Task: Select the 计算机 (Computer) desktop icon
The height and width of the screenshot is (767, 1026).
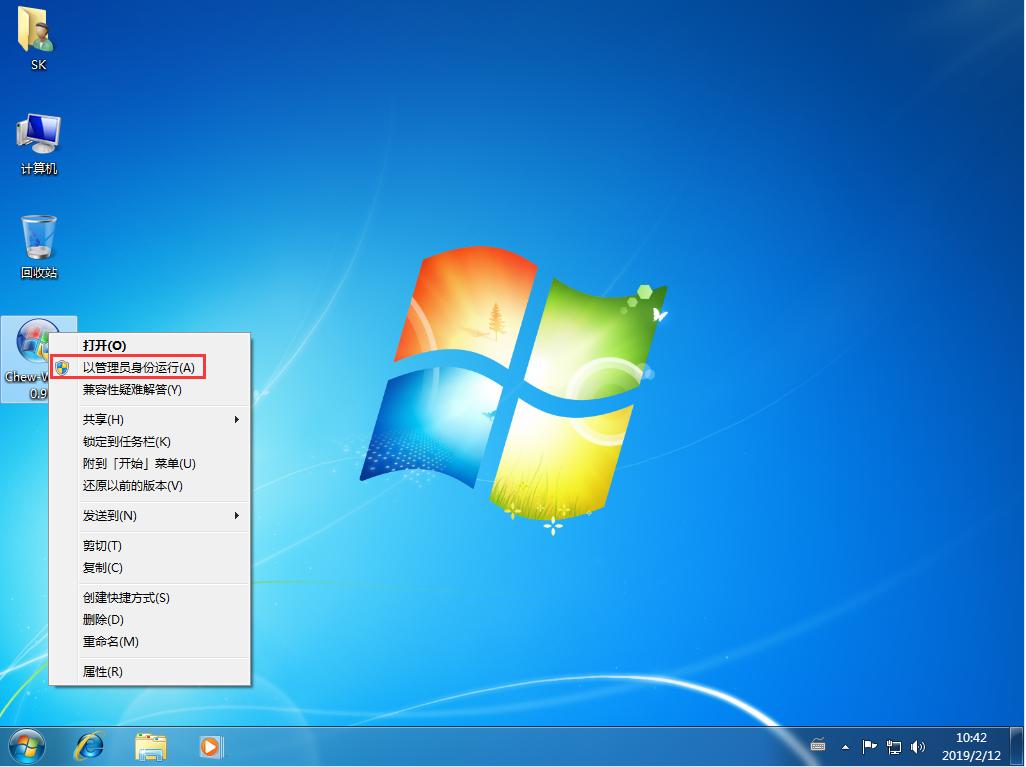Action: (x=38, y=135)
